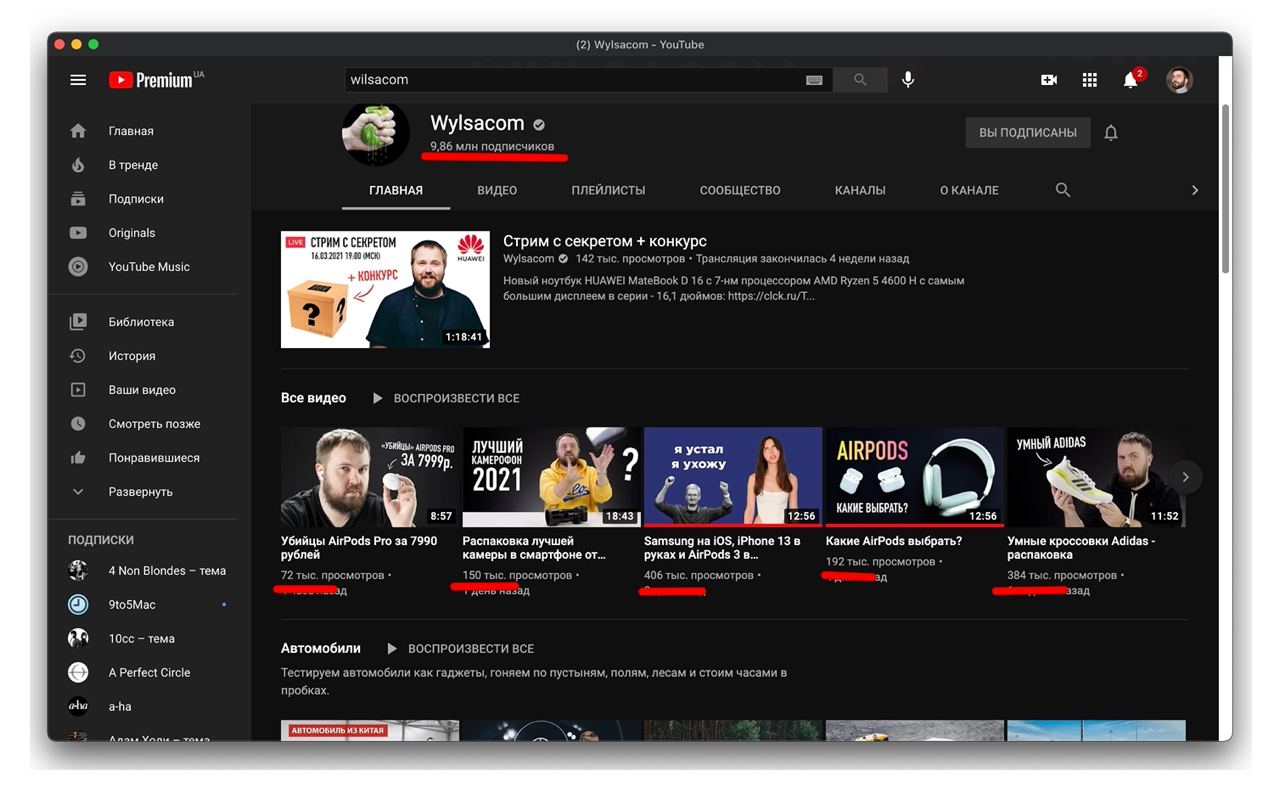
Task: Open Samsung на iOS video thumbnail
Action: [x=733, y=477]
